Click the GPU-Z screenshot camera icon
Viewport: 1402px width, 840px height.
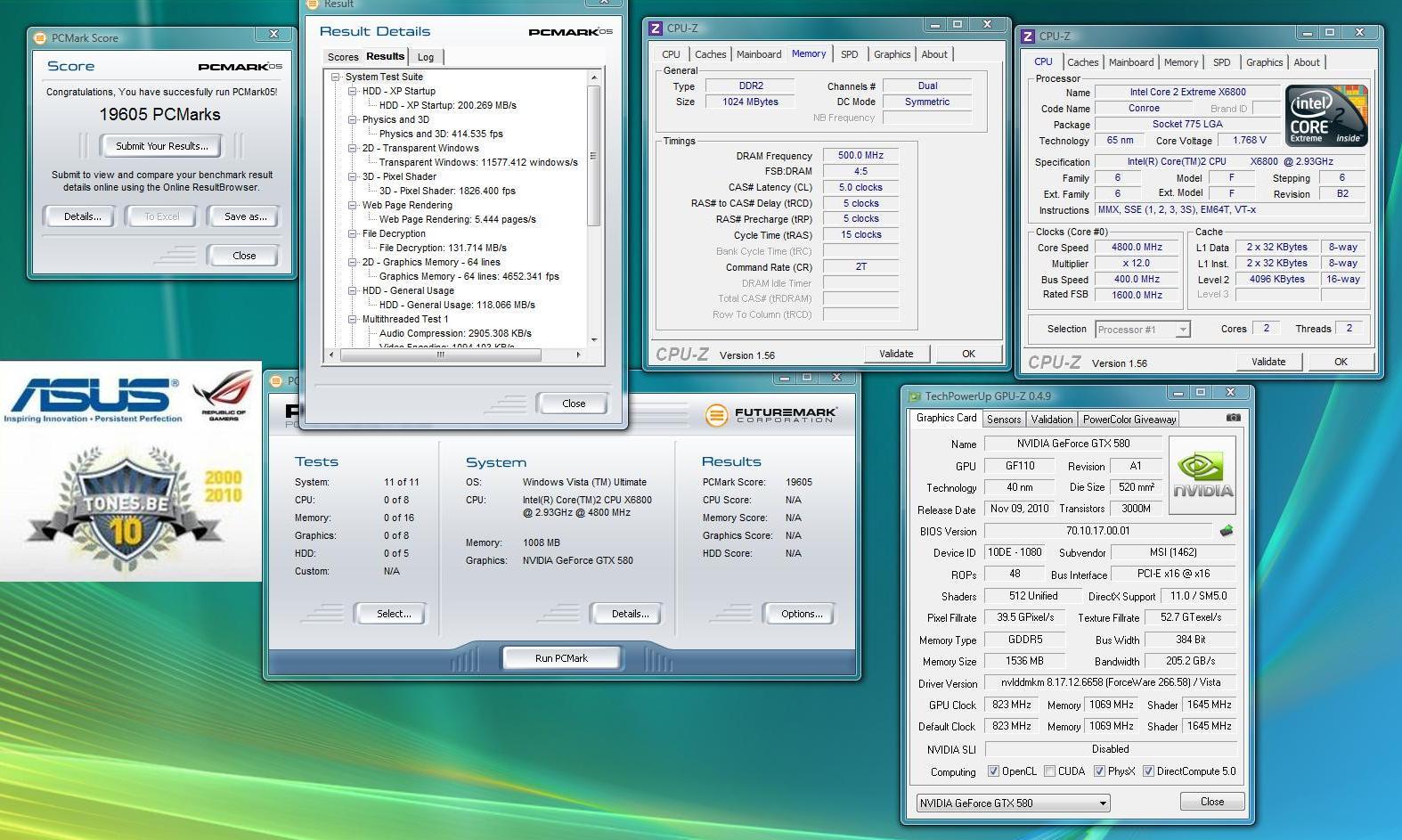1233,418
